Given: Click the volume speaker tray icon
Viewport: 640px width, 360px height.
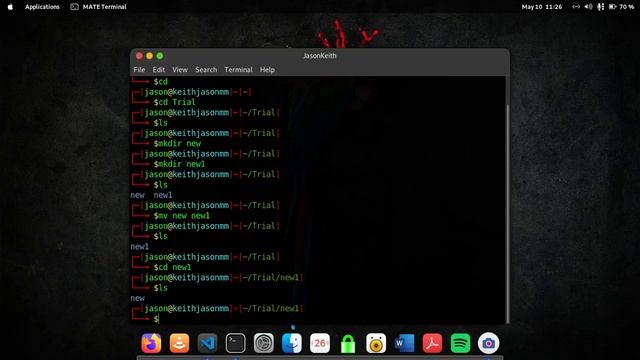Looking at the screenshot, I should click(588, 7).
